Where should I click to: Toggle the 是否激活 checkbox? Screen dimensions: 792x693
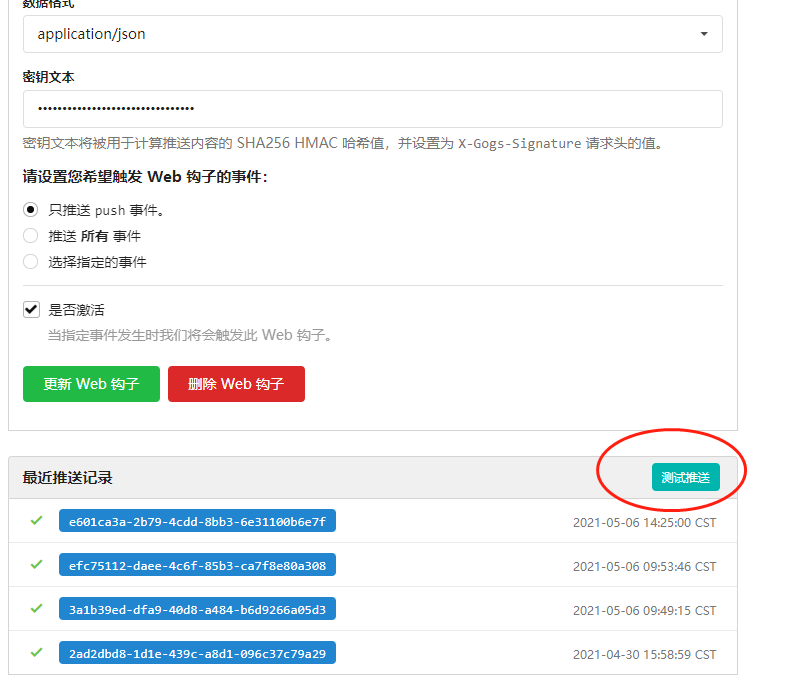pyautogui.click(x=31, y=309)
